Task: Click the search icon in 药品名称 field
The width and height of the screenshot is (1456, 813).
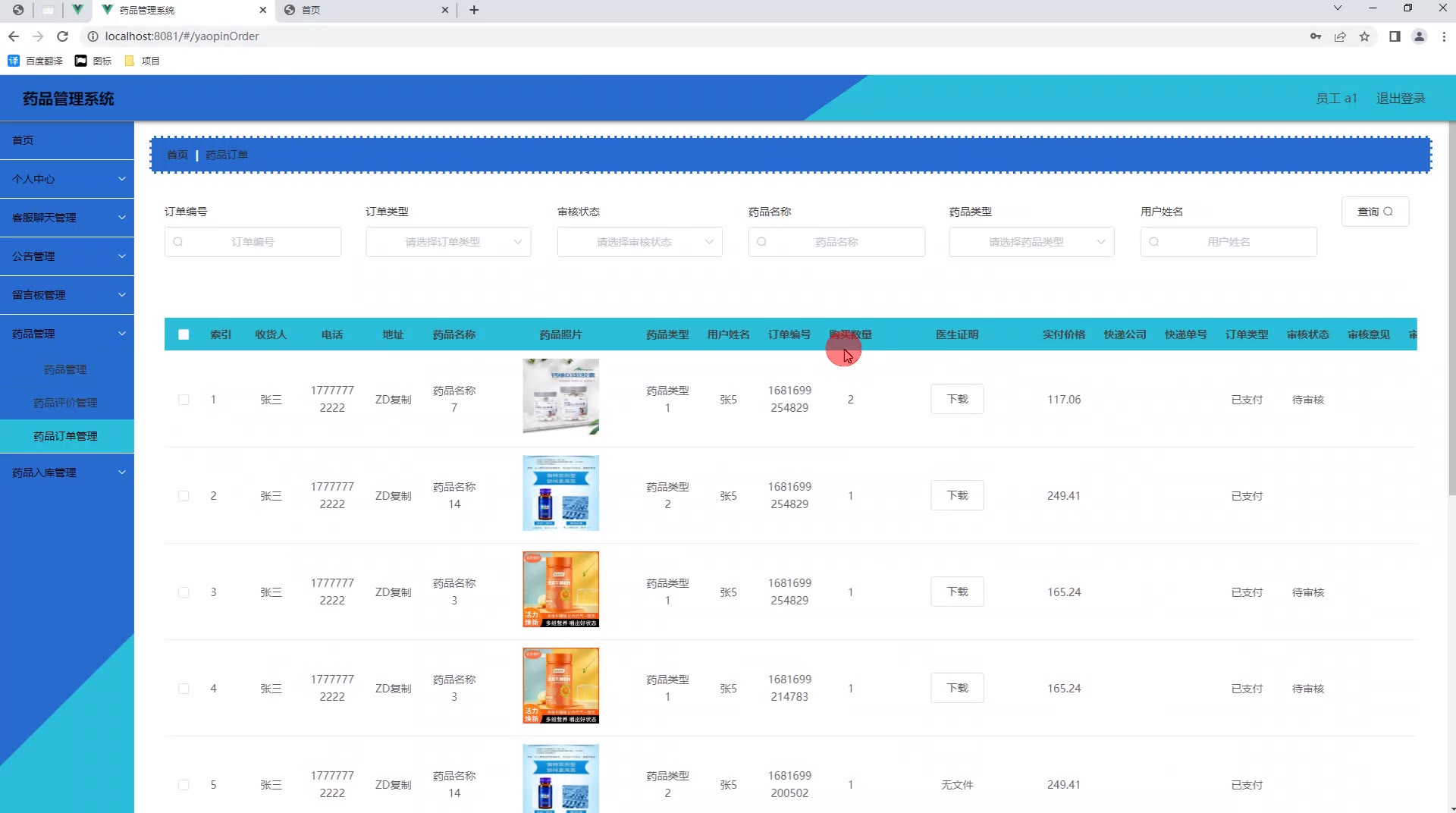Action: 762,242
